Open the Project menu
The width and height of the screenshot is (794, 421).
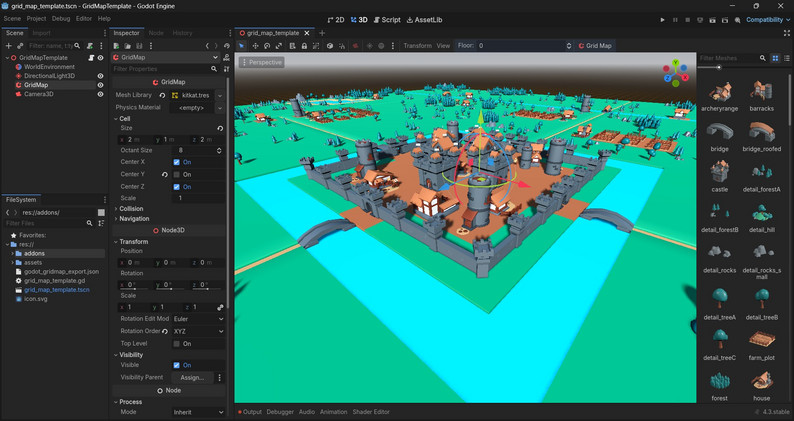click(x=36, y=19)
